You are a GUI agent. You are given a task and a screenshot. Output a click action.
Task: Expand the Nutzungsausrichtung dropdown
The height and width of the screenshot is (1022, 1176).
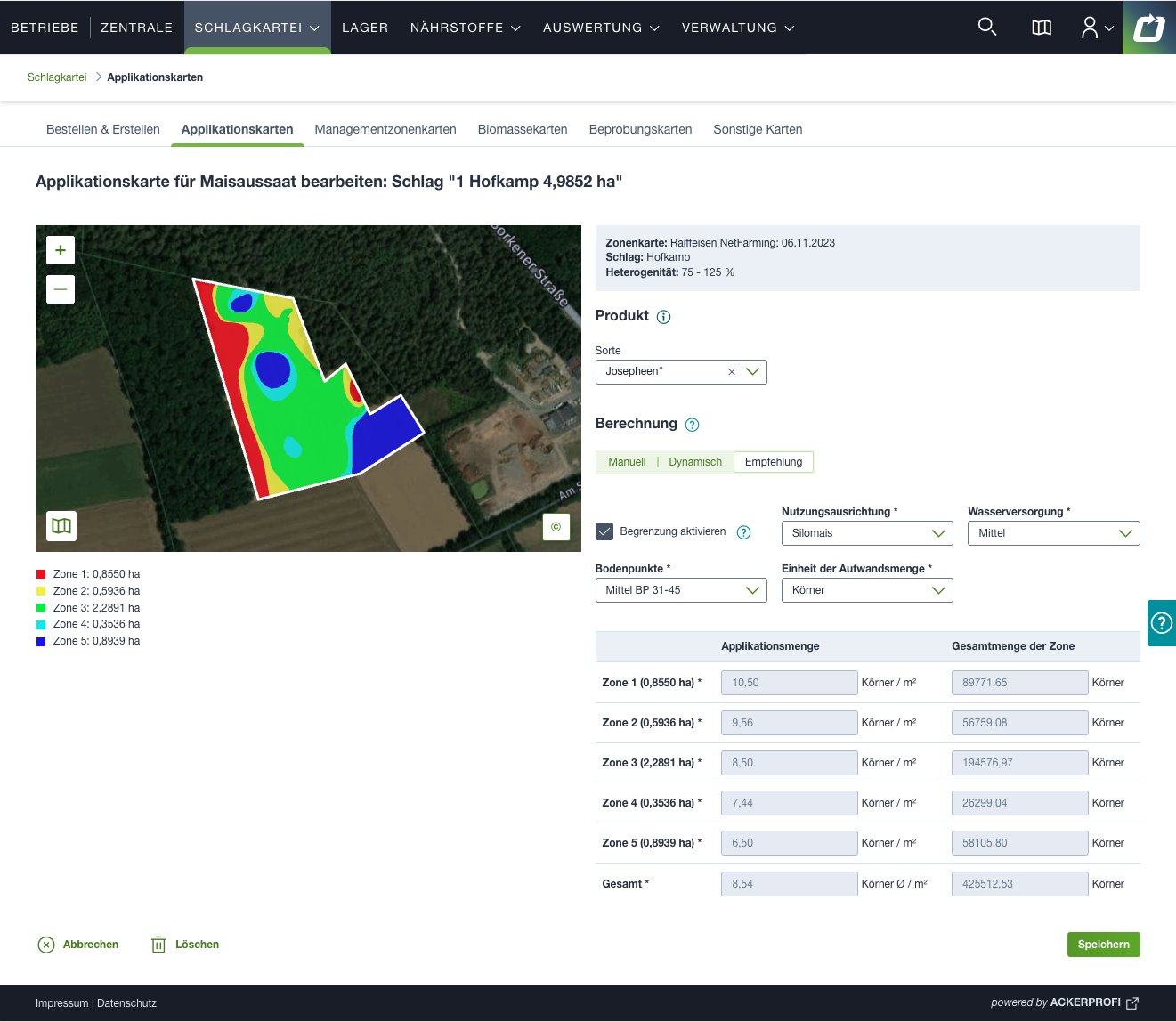click(866, 533)
